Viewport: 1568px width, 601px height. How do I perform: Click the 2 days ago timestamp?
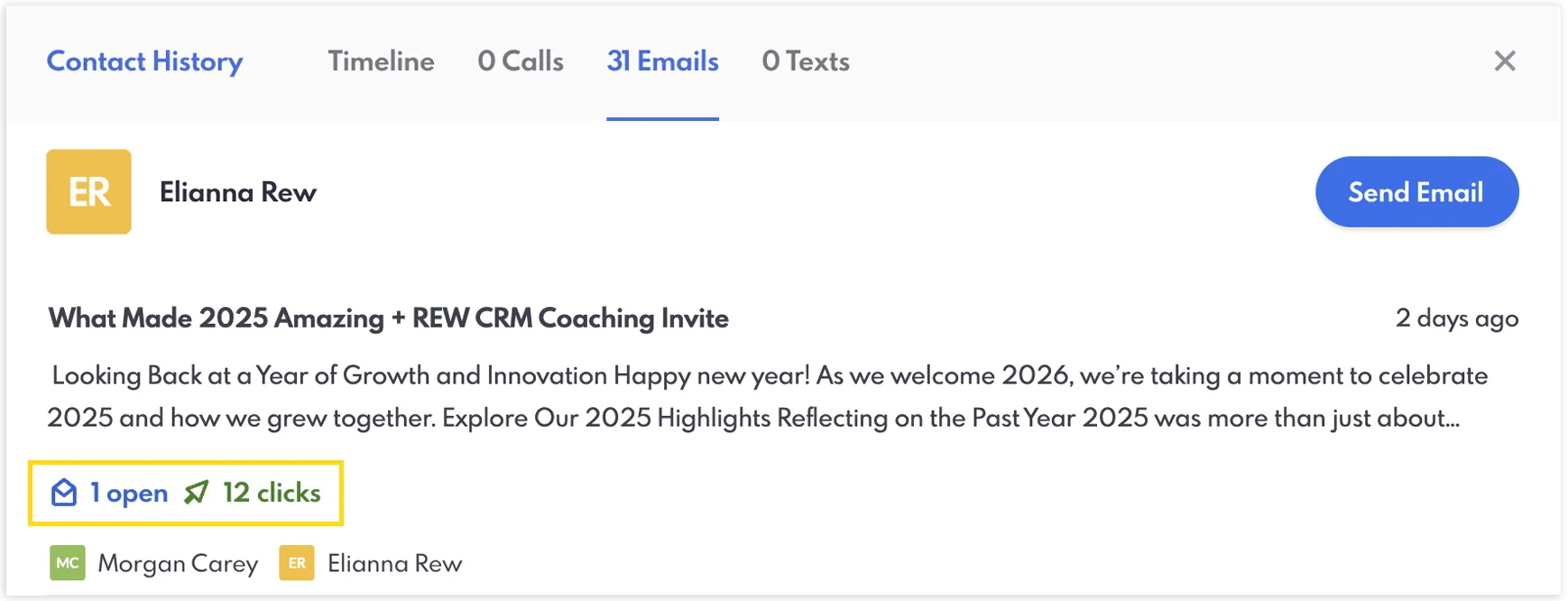(1457, 318)
